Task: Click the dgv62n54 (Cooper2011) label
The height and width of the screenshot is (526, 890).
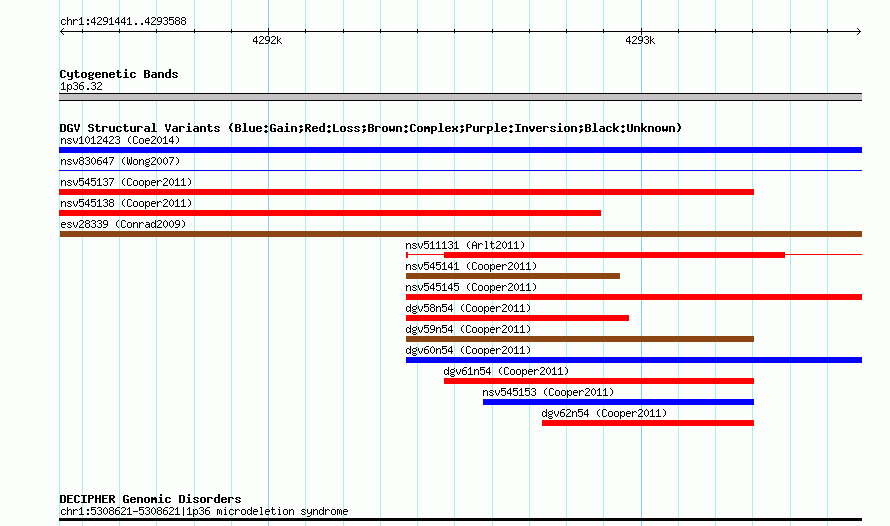Action: click(x=604, y=413)
